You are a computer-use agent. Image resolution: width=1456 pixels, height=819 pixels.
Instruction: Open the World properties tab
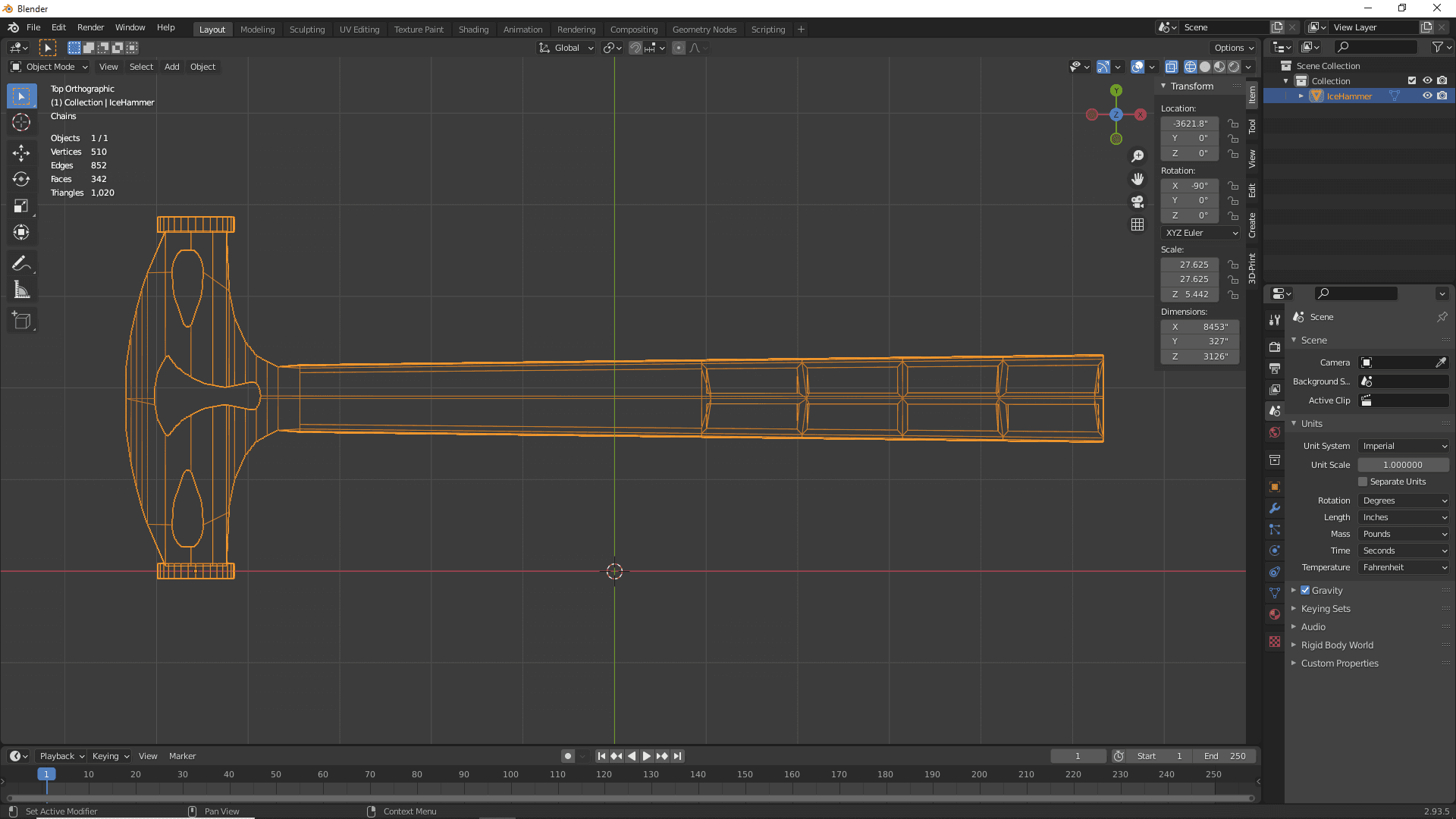pyautogui.click(x=1275, y=432)
